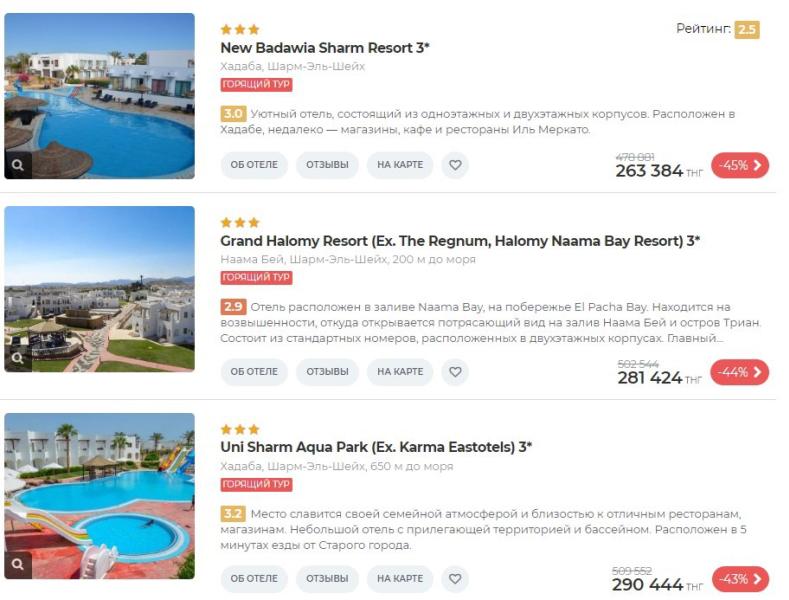
Task: Click the 2.5 rating badge
Action: coord(746,30)
